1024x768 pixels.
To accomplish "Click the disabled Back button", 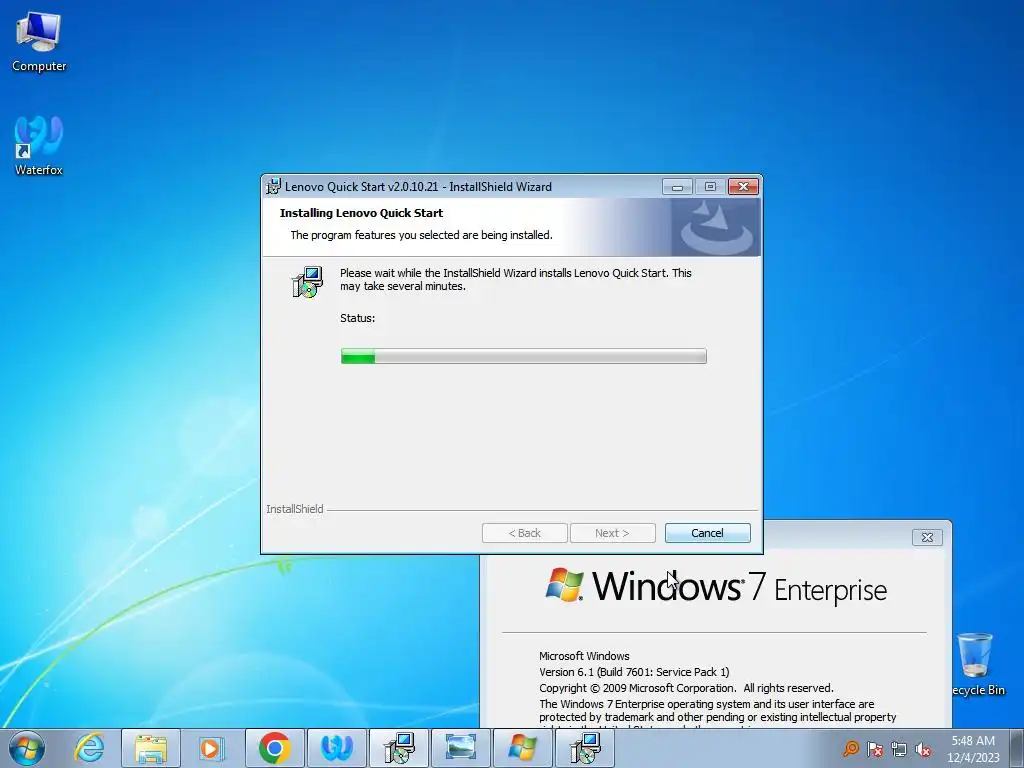I will point(524,533).
